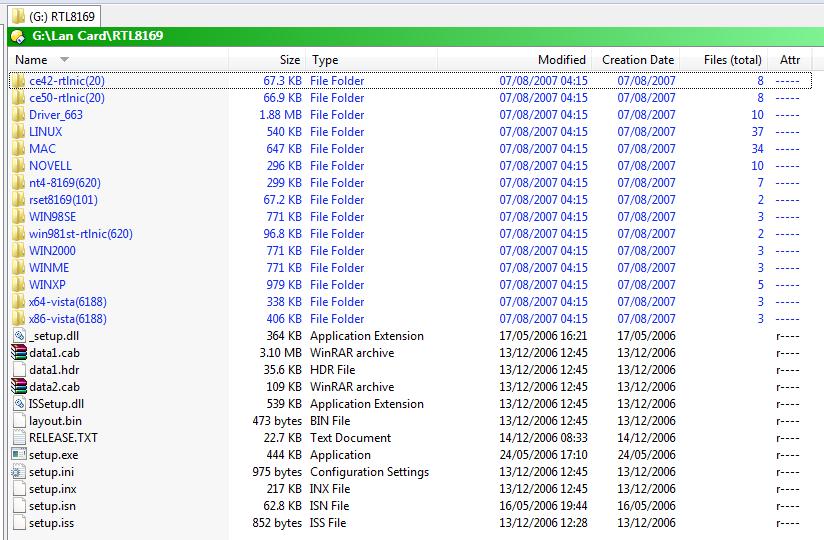The image size is (824, 540).
Task: Click the Driver_663 folder icon
Action: pos(18,115)
